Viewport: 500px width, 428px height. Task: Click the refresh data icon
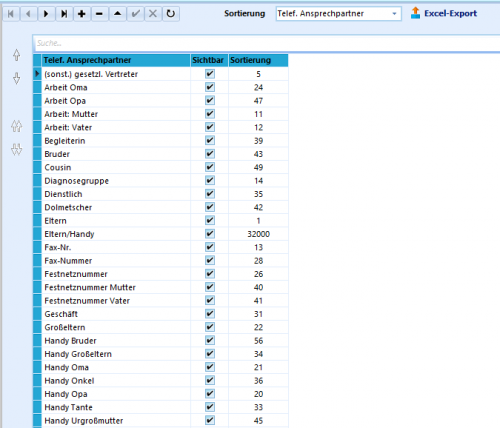pos(171,14)
